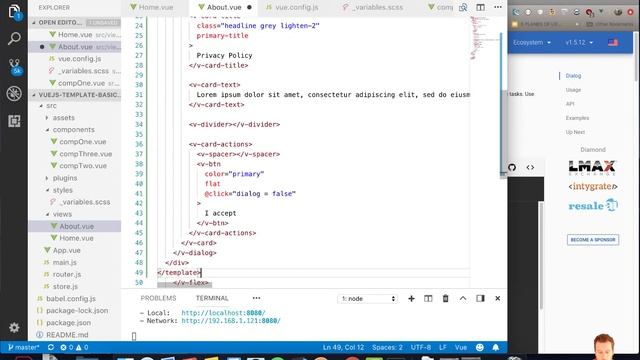Screen dimensions: 640x360
Task: Collapse the VUEJS-TEMPLATE-BASIC section
Action: 76,95
